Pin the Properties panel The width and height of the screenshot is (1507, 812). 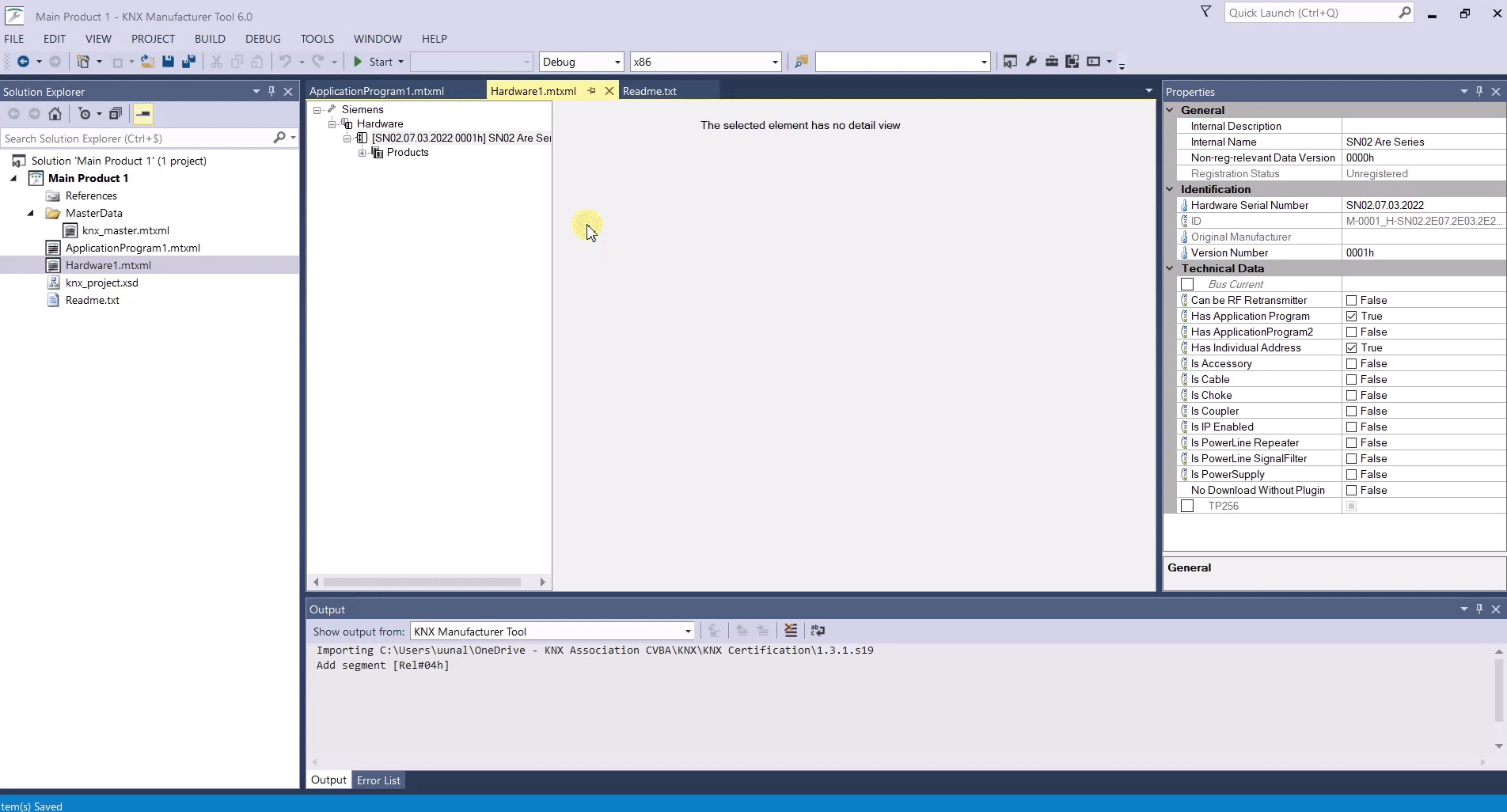click(x=1479, y=92)
